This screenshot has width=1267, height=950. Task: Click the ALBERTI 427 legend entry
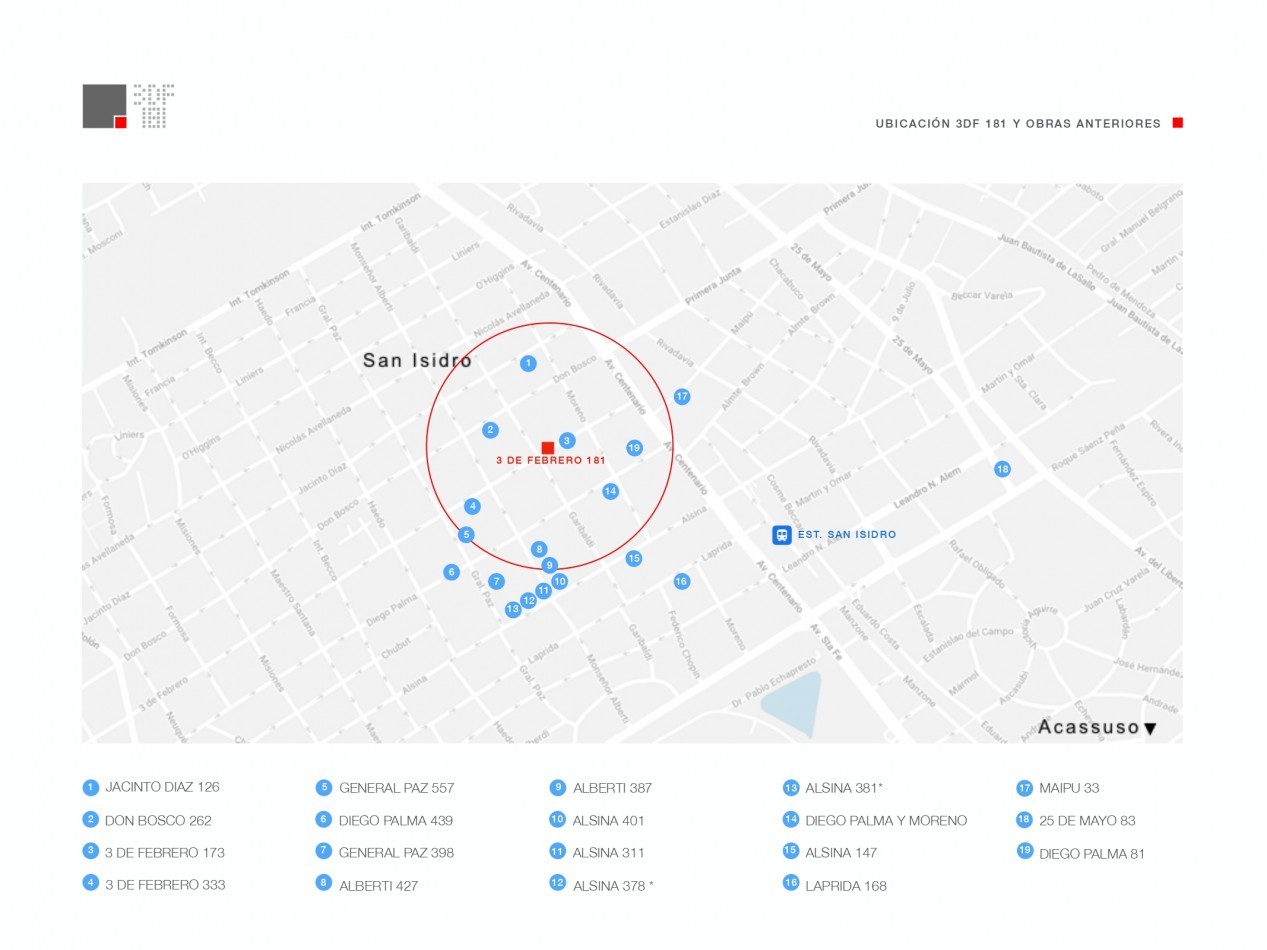tap(379, 886)
